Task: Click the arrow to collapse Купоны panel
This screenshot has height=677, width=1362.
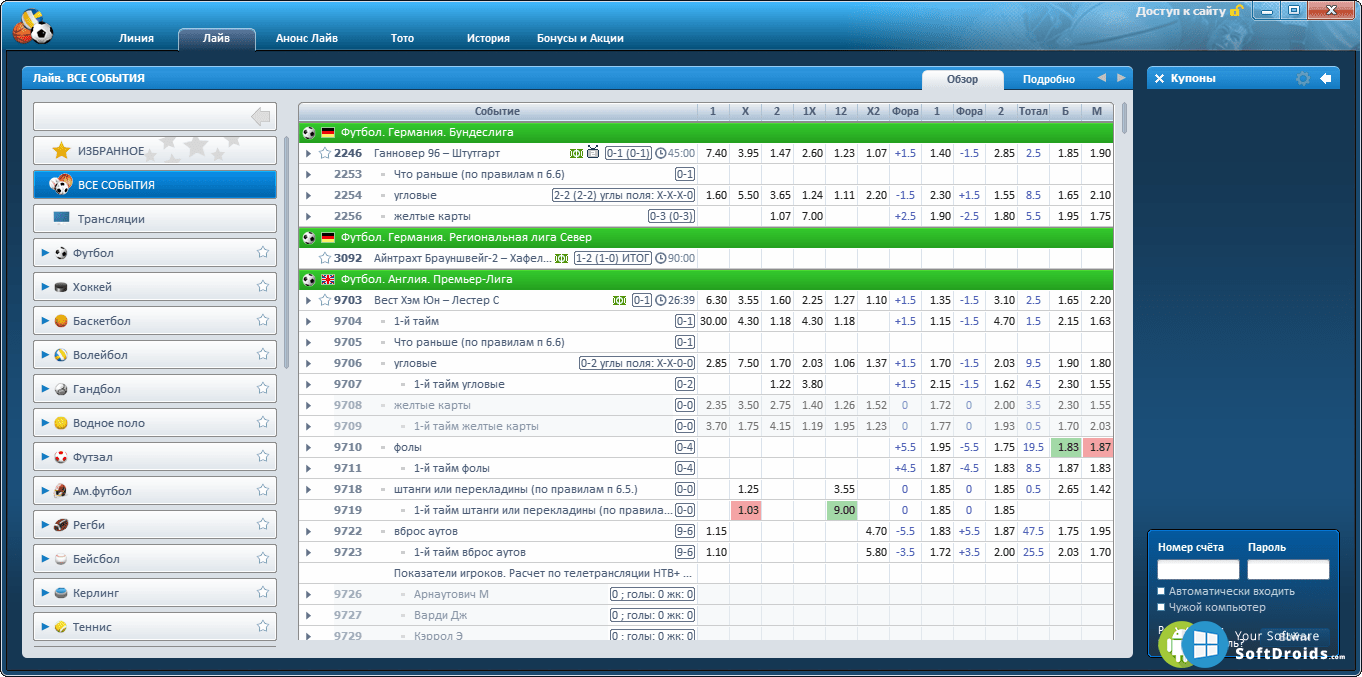Action: coord(1326,79)
